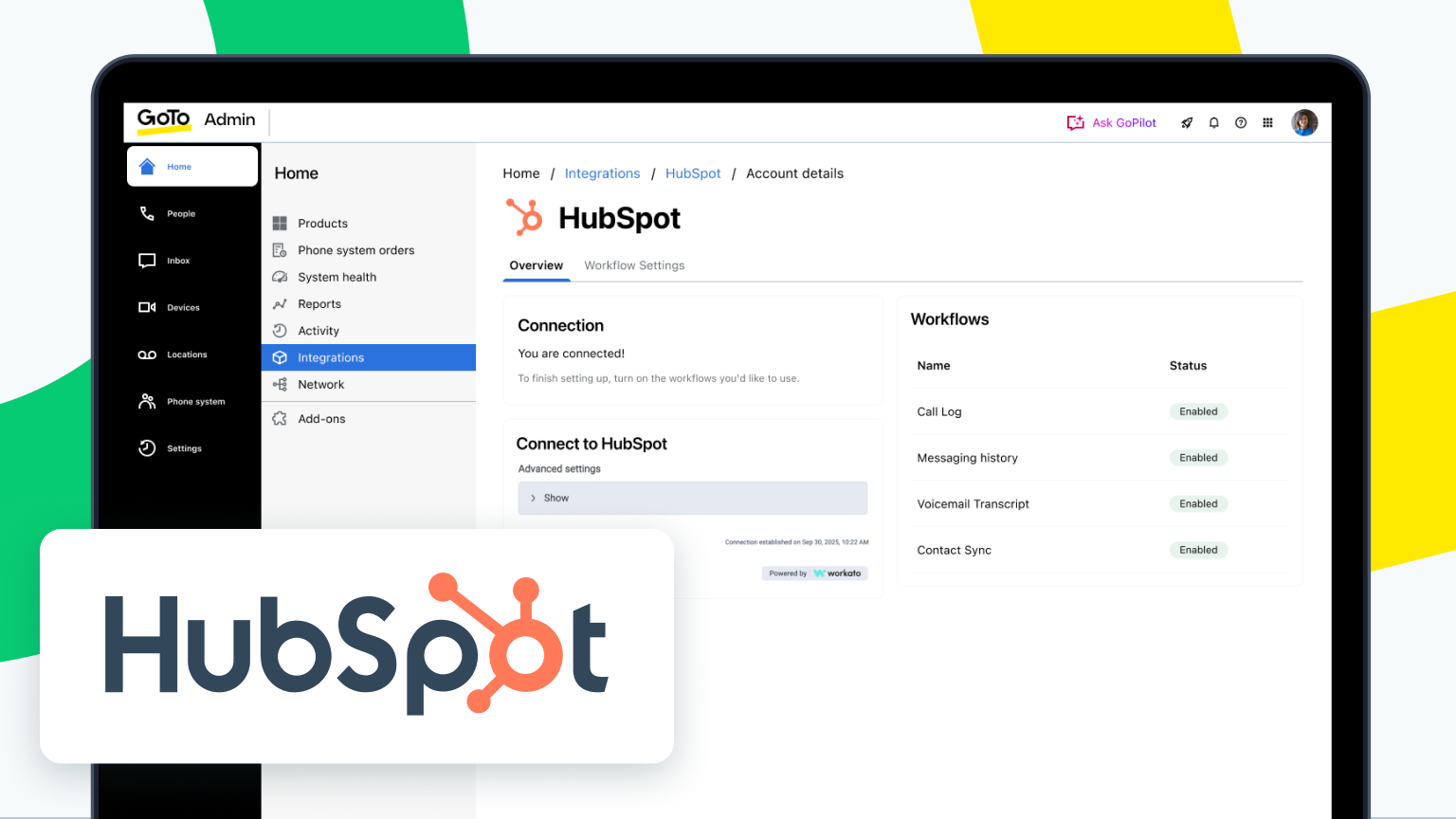Expand the Show advanced settings row
Screen dimensions: 1456x819
point(693,498)
